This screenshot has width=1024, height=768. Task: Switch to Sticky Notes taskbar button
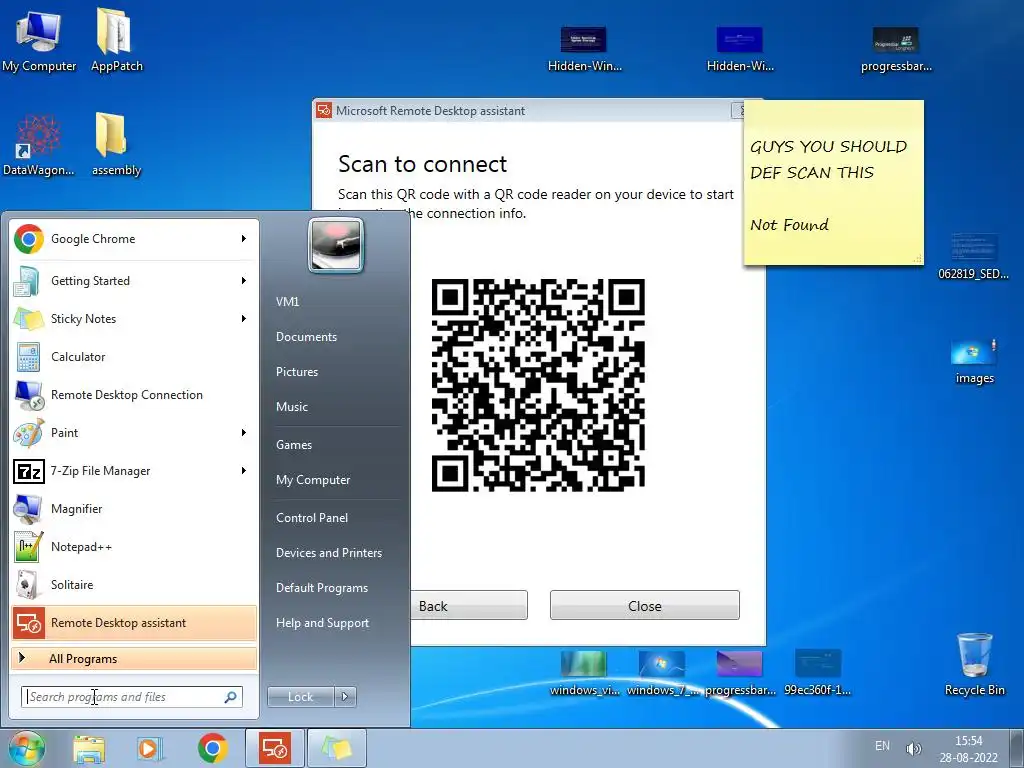point(336,748)
